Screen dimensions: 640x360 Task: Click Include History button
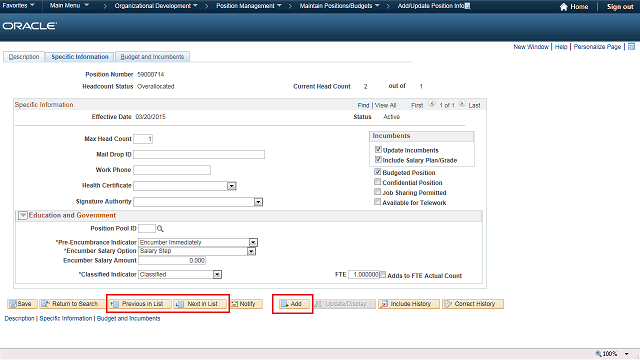[409, 304]
